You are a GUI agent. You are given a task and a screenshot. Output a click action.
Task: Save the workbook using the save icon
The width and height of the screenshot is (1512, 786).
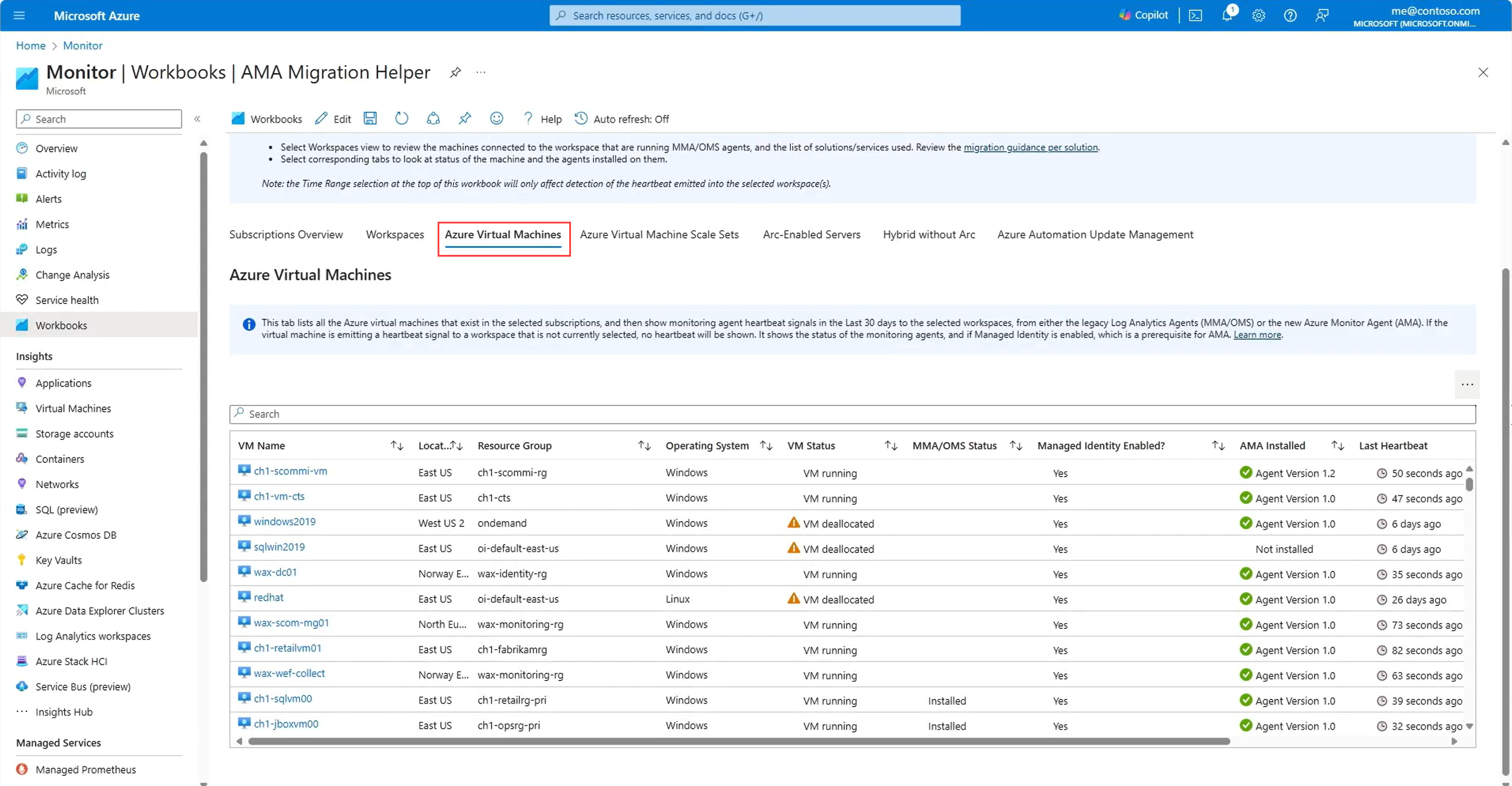pos(370,118)
